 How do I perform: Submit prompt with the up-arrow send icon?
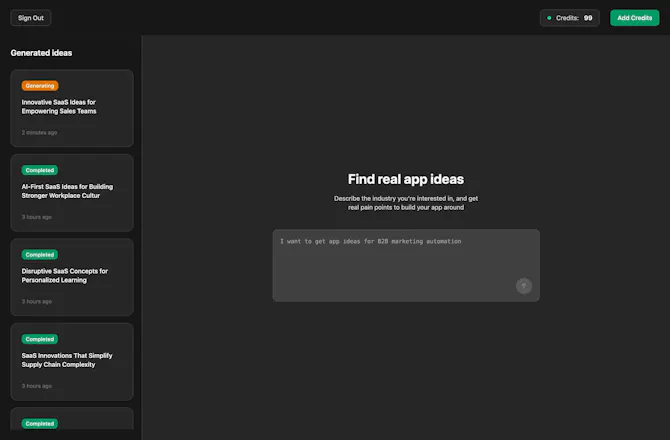(x=524, y=286)
